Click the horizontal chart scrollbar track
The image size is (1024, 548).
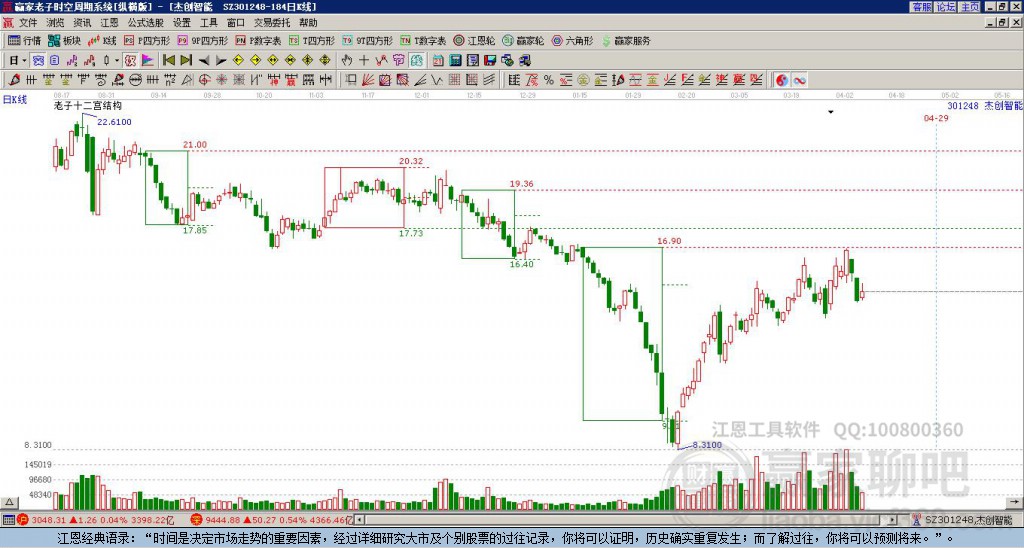point(627,520)
